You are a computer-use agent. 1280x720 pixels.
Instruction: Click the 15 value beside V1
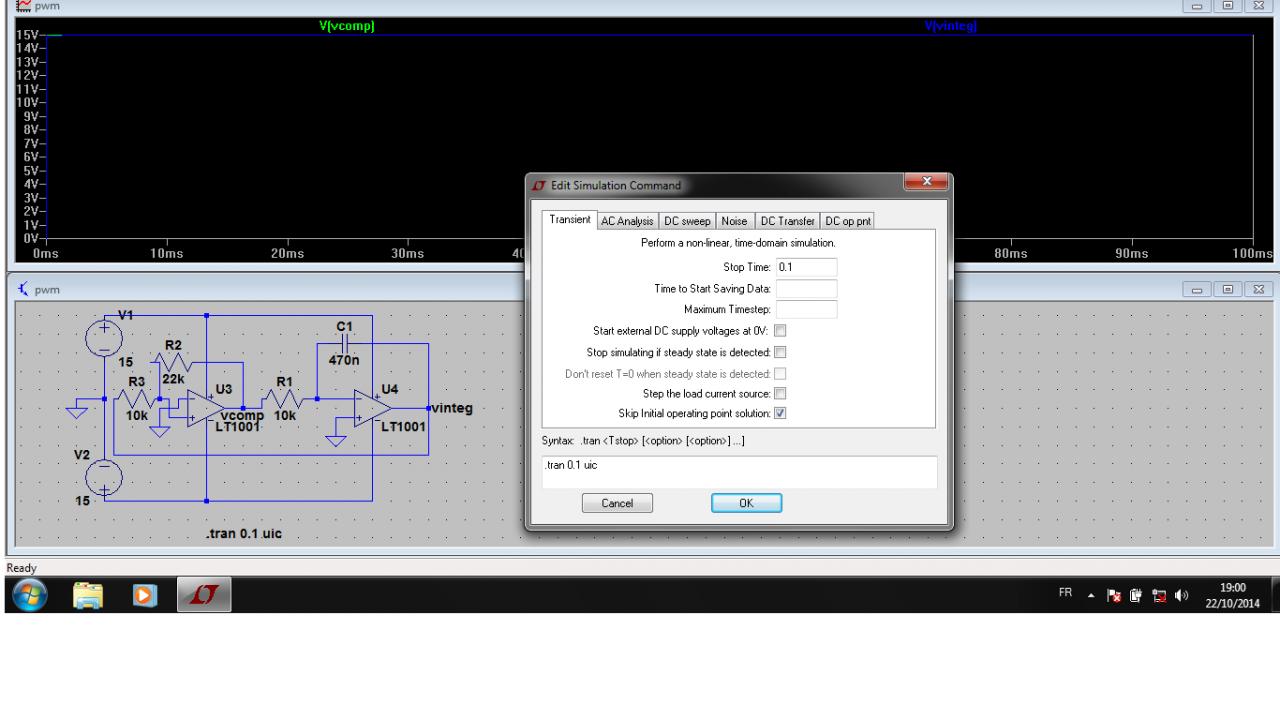[126, 360]
